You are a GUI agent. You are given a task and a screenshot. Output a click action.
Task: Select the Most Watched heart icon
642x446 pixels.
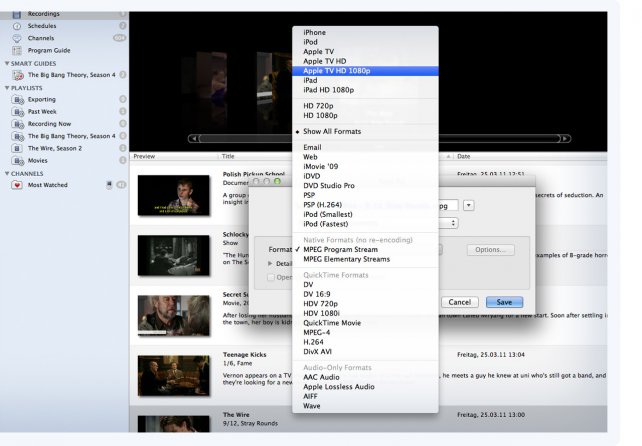(x=17, y=185)
